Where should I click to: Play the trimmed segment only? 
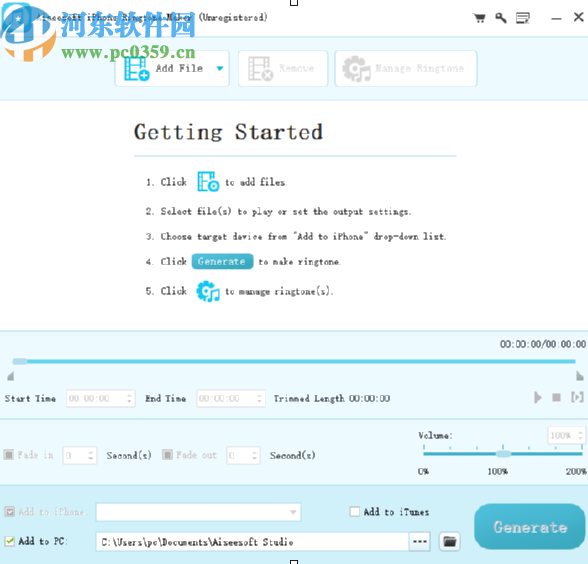(x=577, y=397)
